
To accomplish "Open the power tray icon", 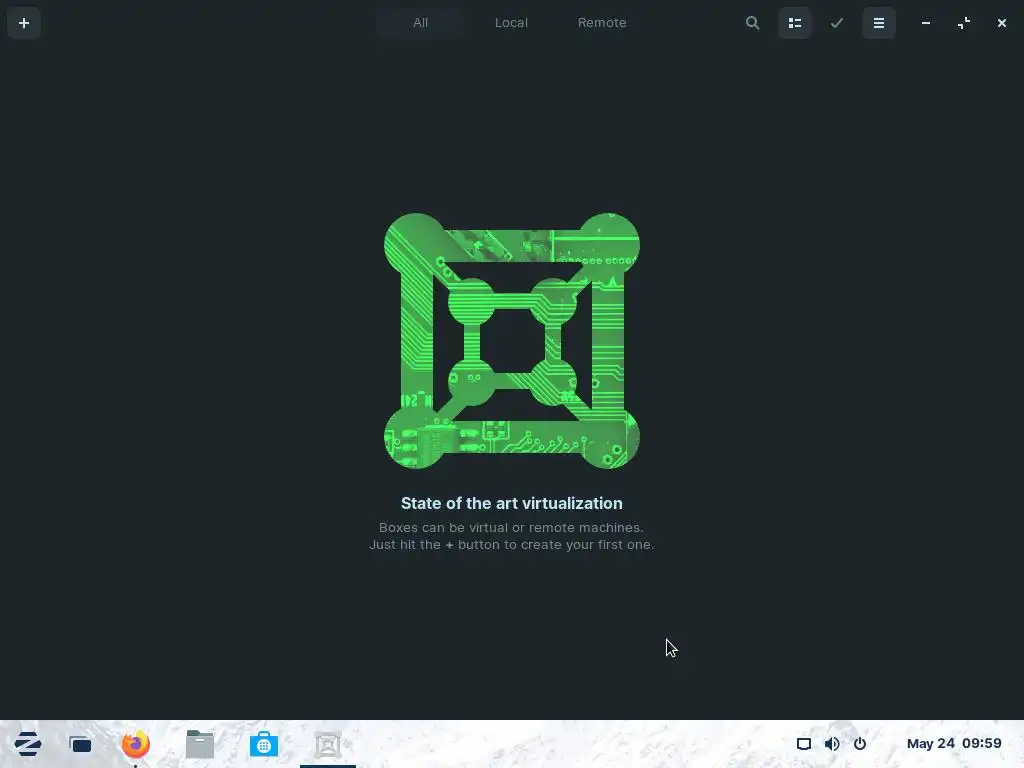I will tap(860, 744).
